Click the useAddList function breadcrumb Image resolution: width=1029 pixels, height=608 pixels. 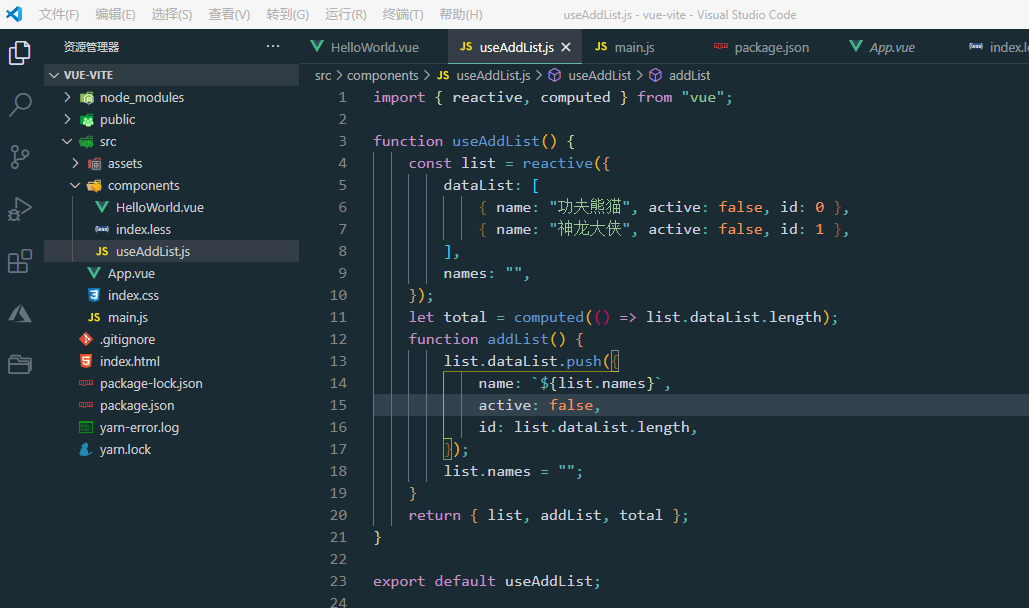[599, 76]
